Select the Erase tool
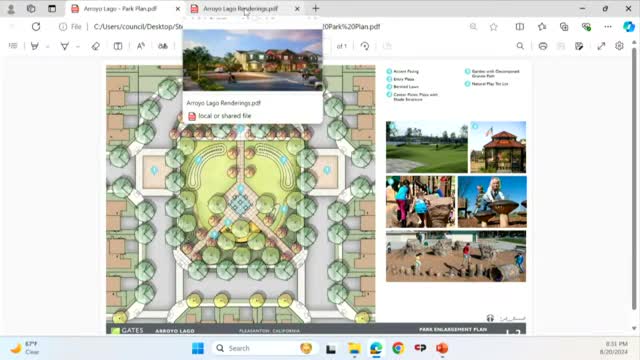 click(x=96, y=46)
